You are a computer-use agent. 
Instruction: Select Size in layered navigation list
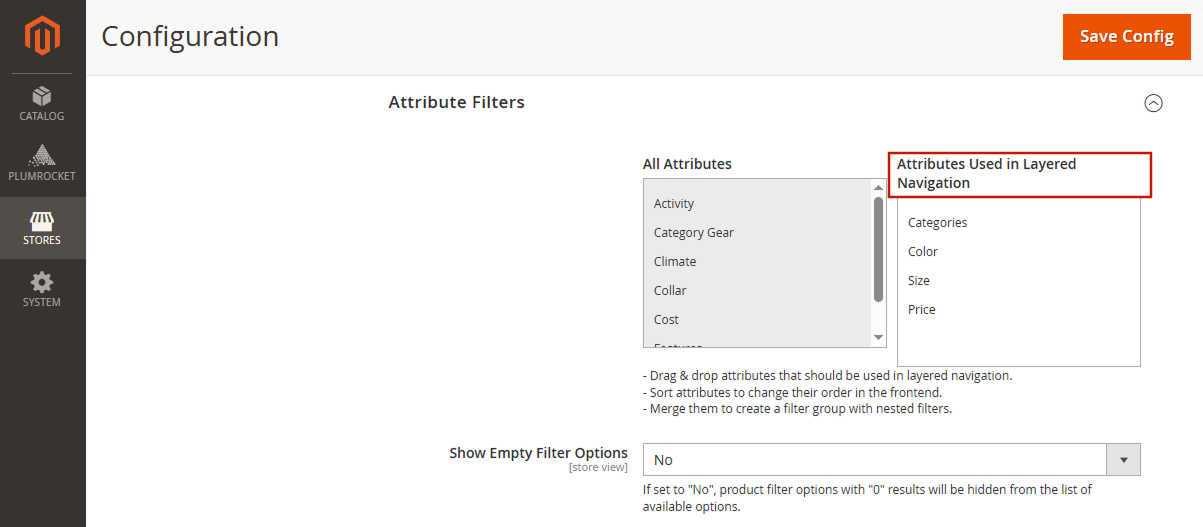[919, 281]
